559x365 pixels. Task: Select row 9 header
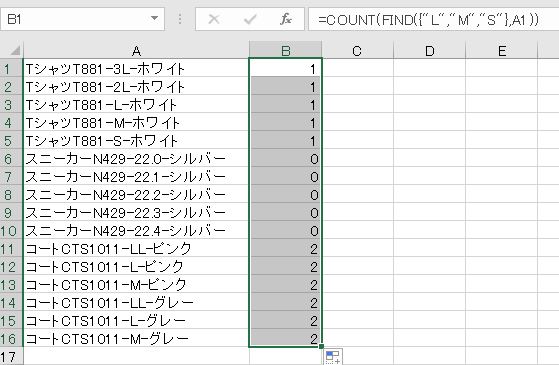coord(11,212)
